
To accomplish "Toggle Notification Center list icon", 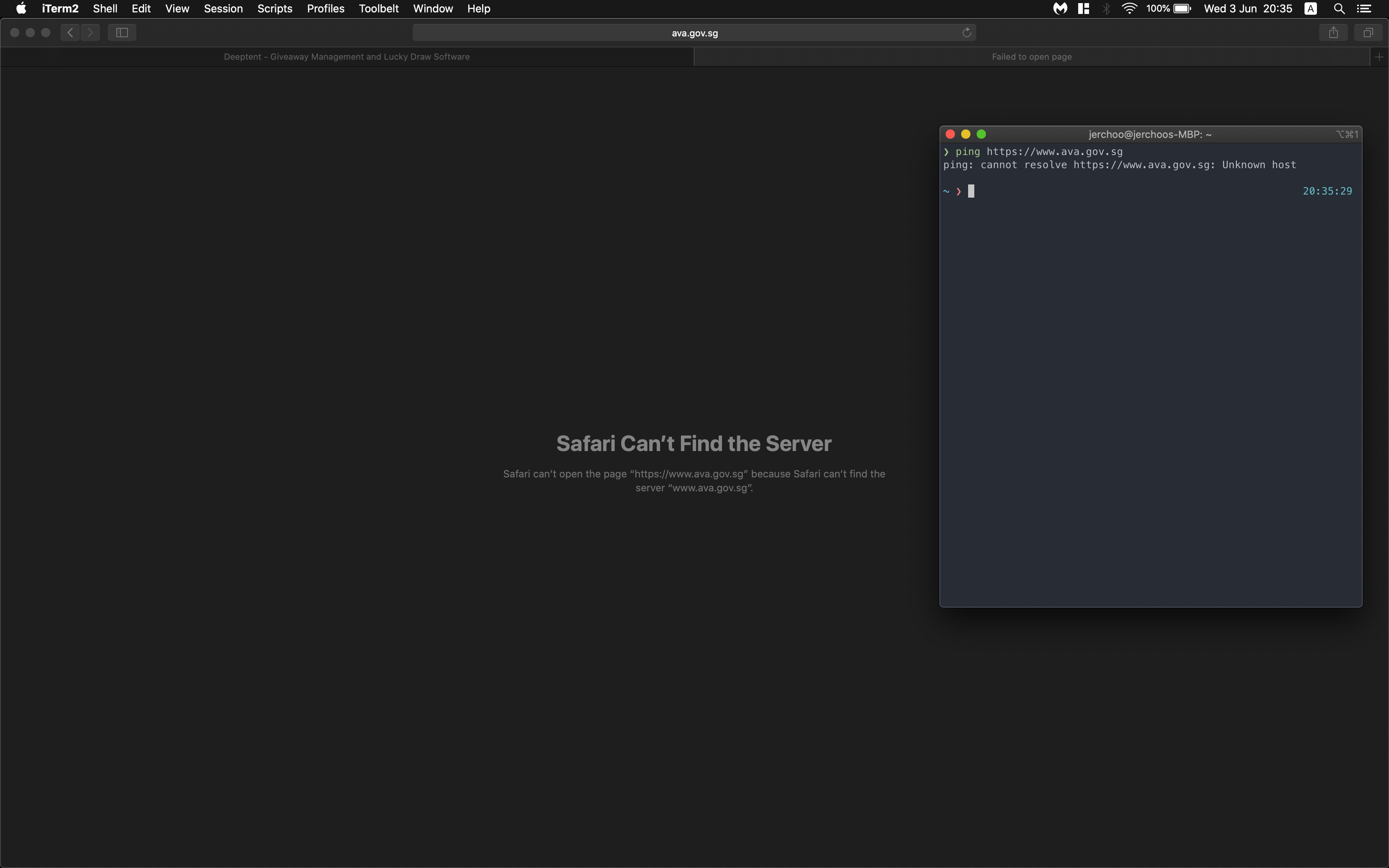I will [1364, 9].
